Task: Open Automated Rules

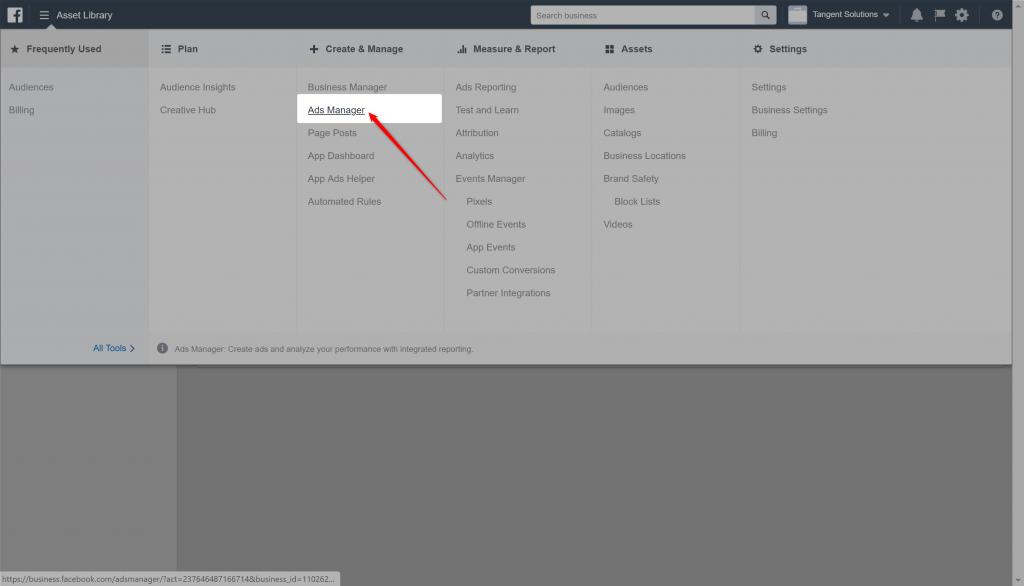Action: pyautogui.click(x=344, y=201)
